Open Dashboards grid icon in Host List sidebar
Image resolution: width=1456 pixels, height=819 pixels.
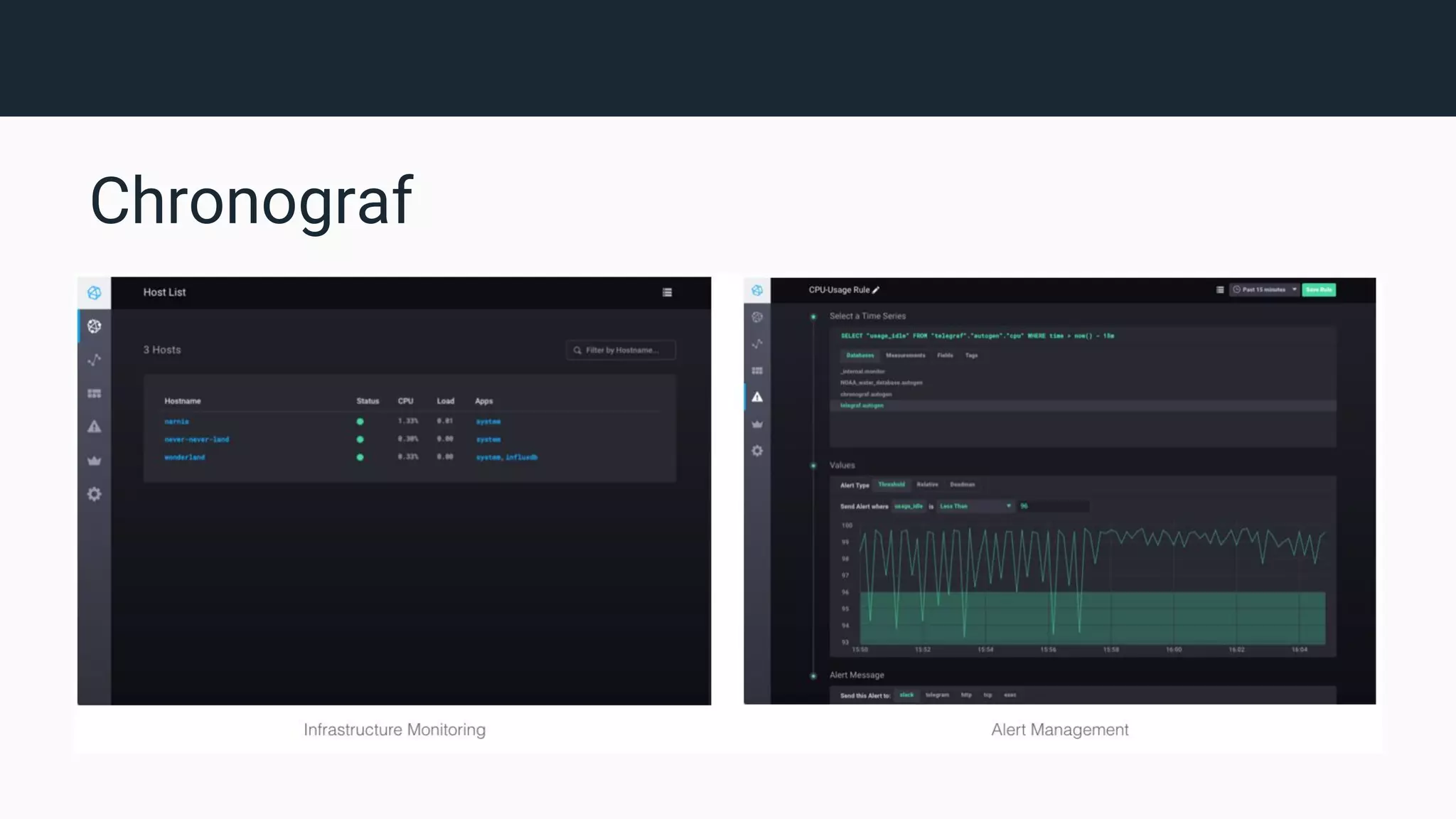94,393
